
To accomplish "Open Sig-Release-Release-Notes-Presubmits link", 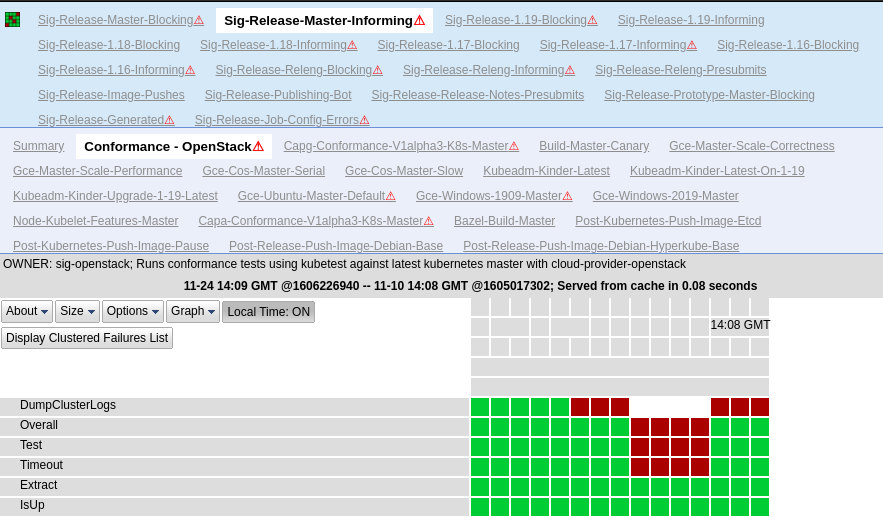I will 478,95.
